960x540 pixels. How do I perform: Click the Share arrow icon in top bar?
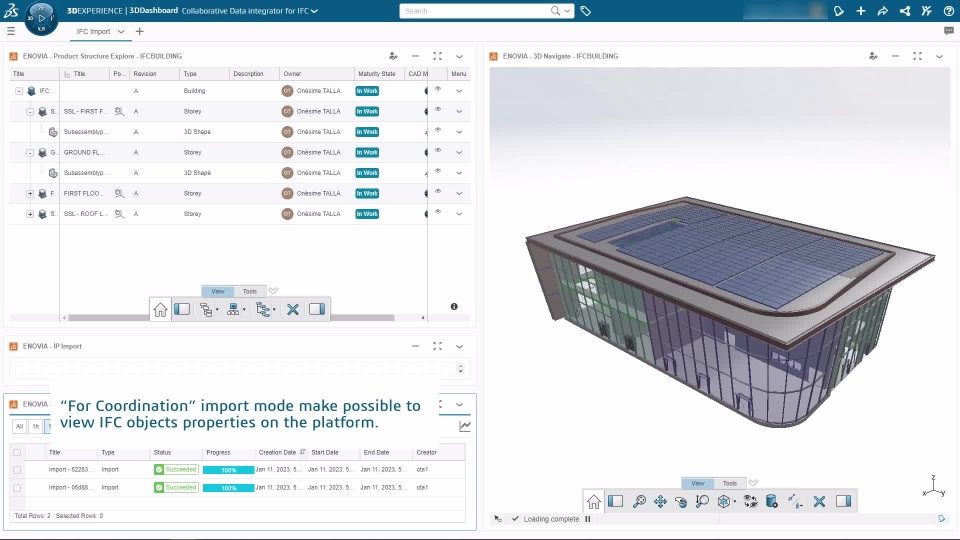click(882, 11)
